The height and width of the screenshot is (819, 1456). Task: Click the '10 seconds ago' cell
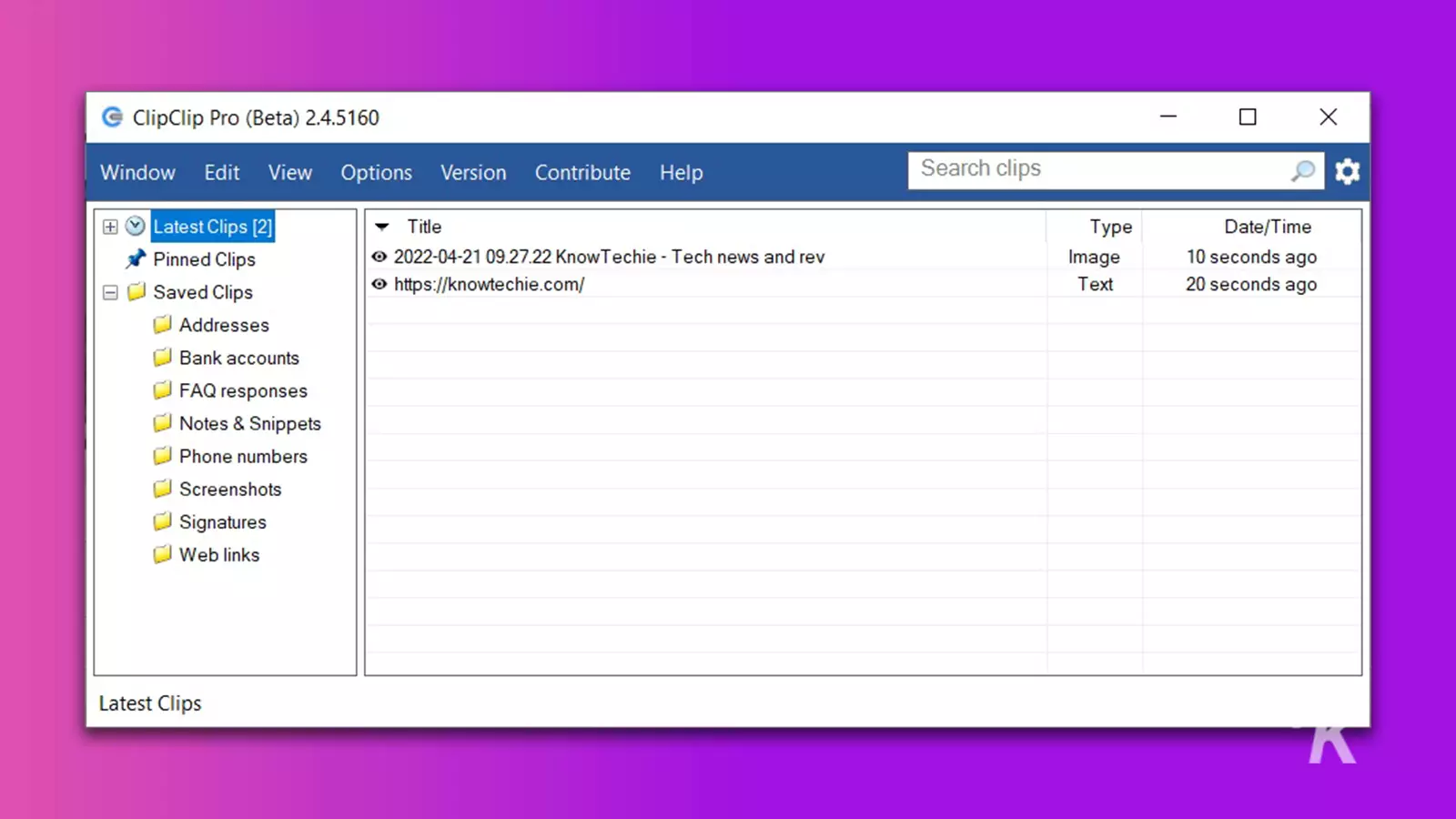pyautogui.click(x=1251, y=257)
